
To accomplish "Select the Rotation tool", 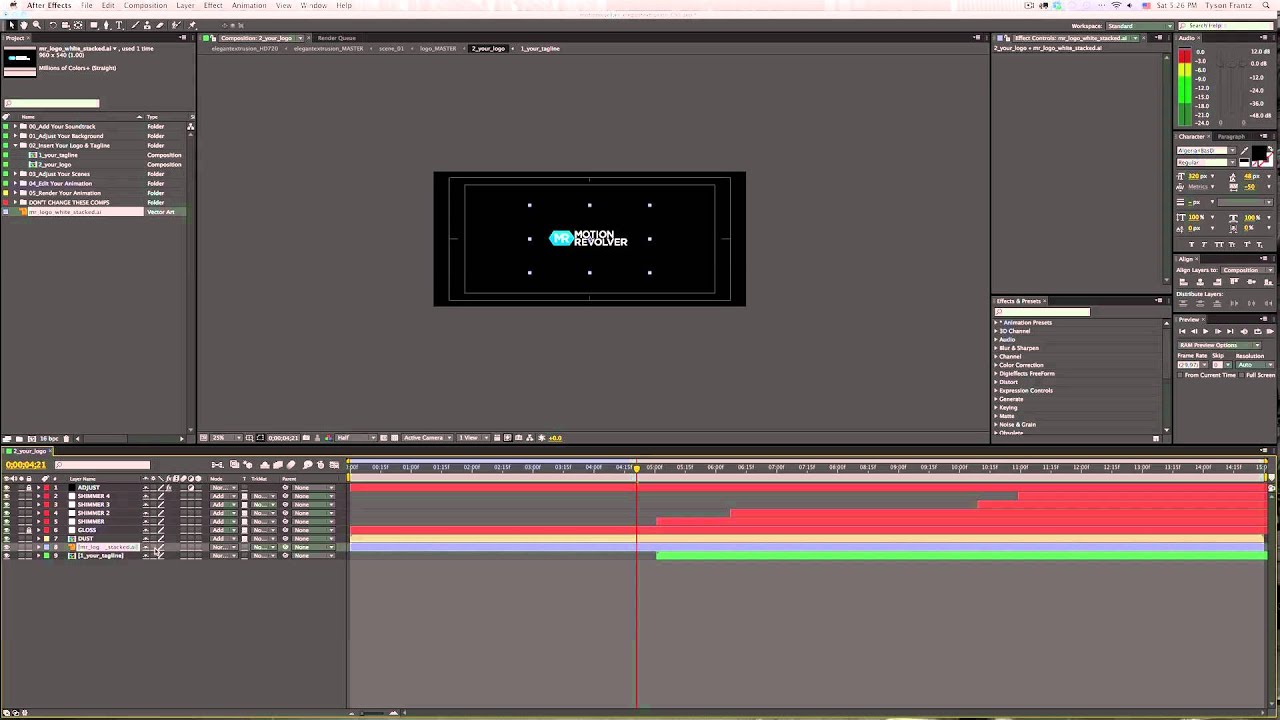I will pyautogui.click(x=53, y=25).
